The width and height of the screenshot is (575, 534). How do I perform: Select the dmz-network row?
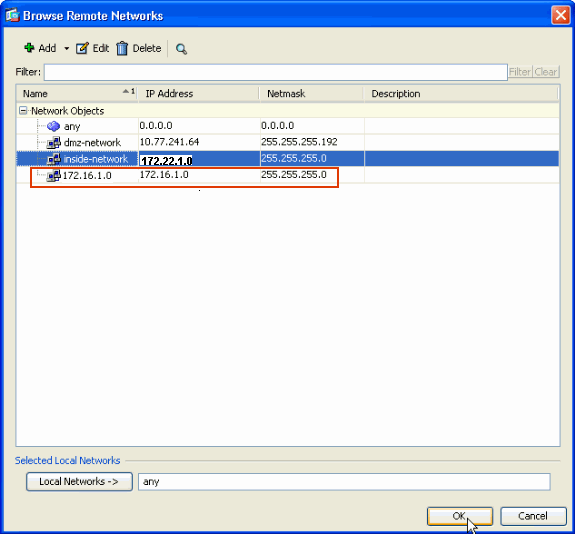point(288,142)
